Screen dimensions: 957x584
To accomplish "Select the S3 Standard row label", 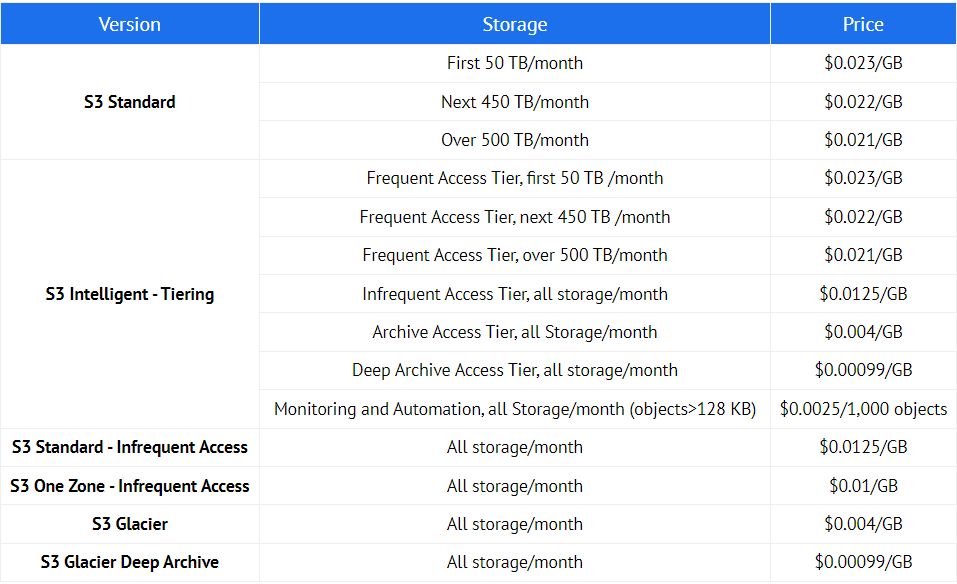I will tap(130, 102).
